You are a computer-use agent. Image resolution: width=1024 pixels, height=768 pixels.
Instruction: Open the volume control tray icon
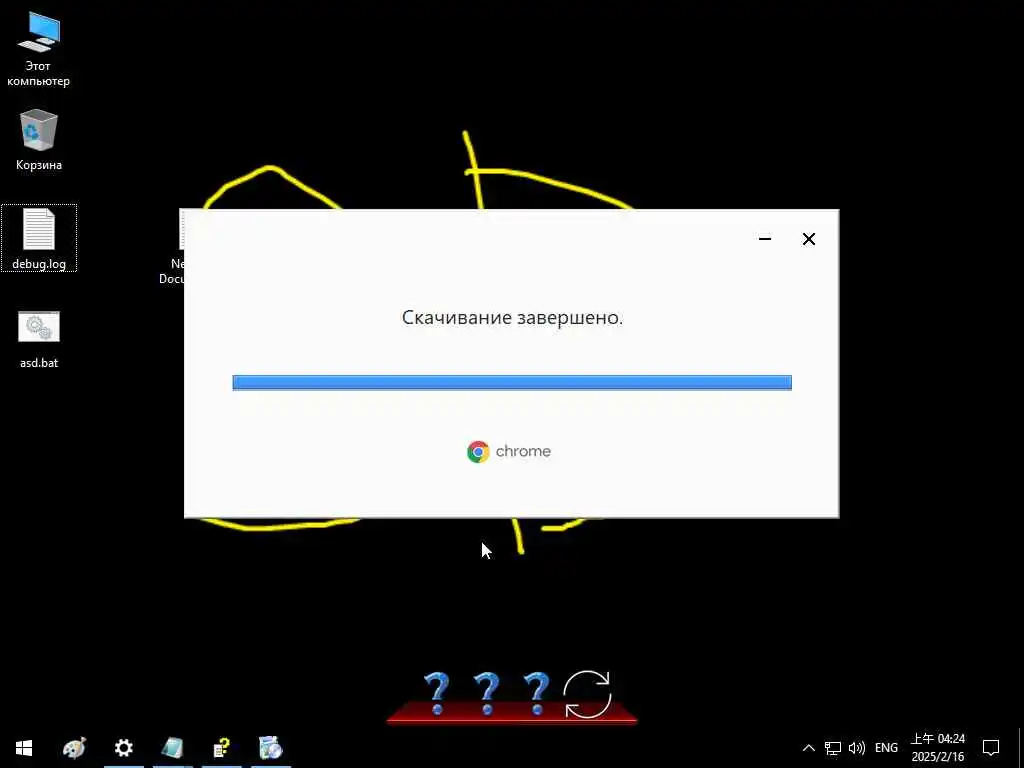point(856,748)
